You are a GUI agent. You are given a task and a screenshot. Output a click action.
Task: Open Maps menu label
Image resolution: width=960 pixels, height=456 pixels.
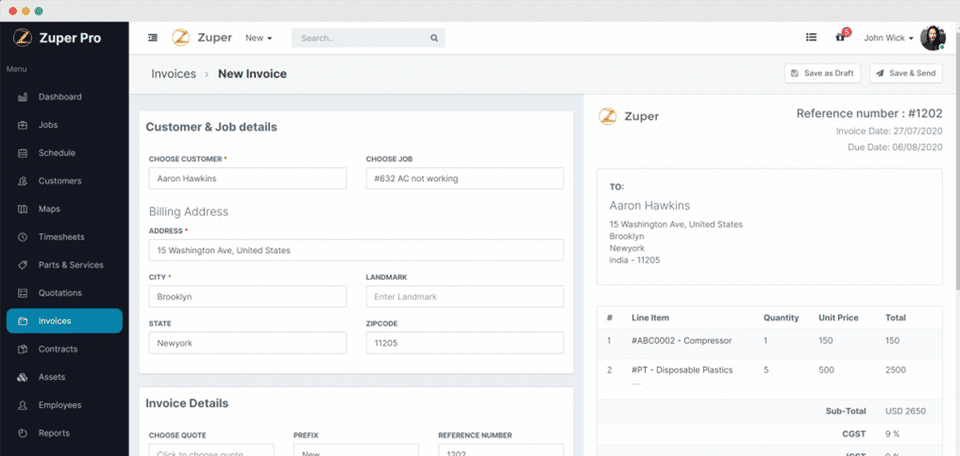coord(50,209)
